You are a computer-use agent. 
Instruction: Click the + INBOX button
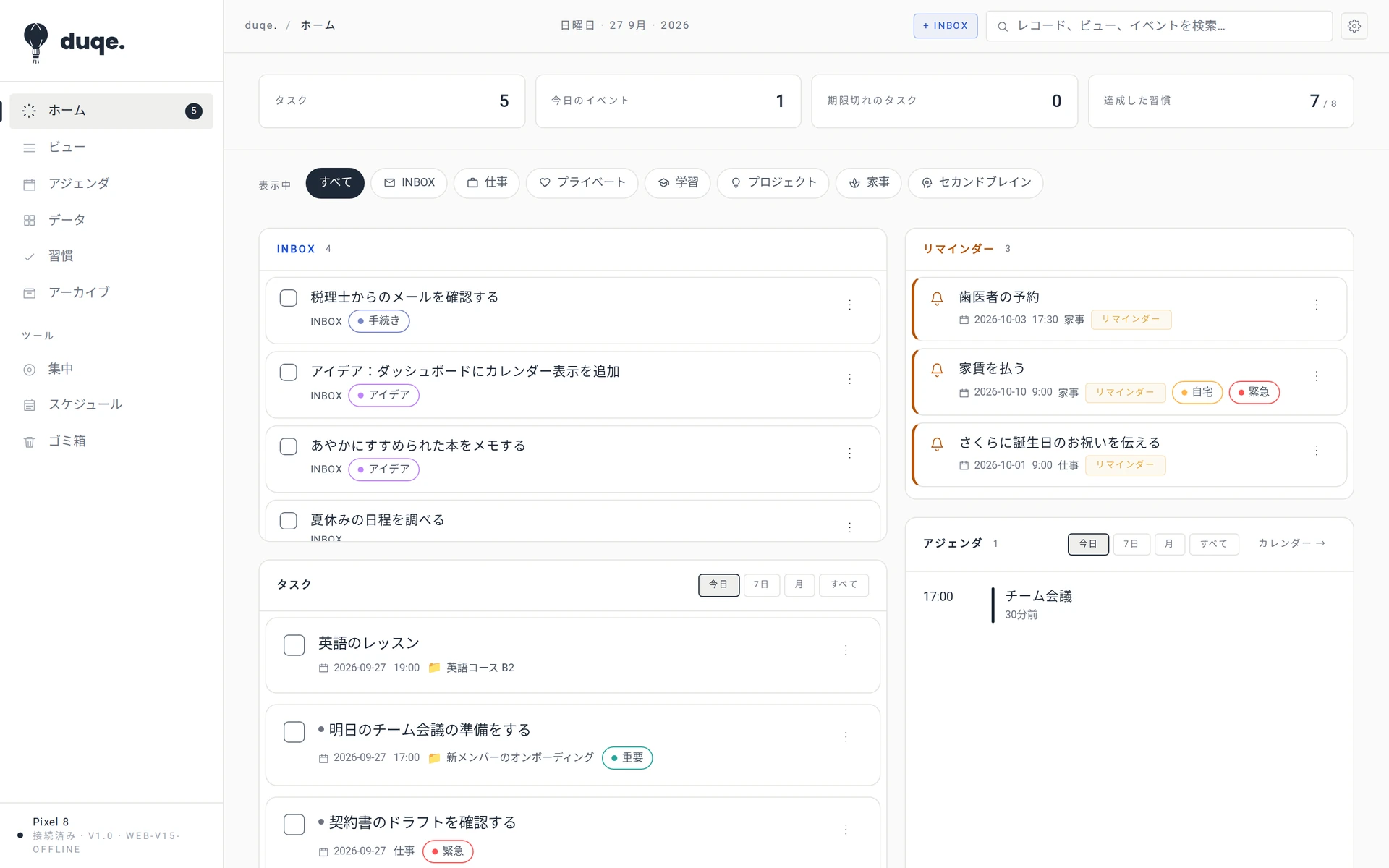(945, 26)
